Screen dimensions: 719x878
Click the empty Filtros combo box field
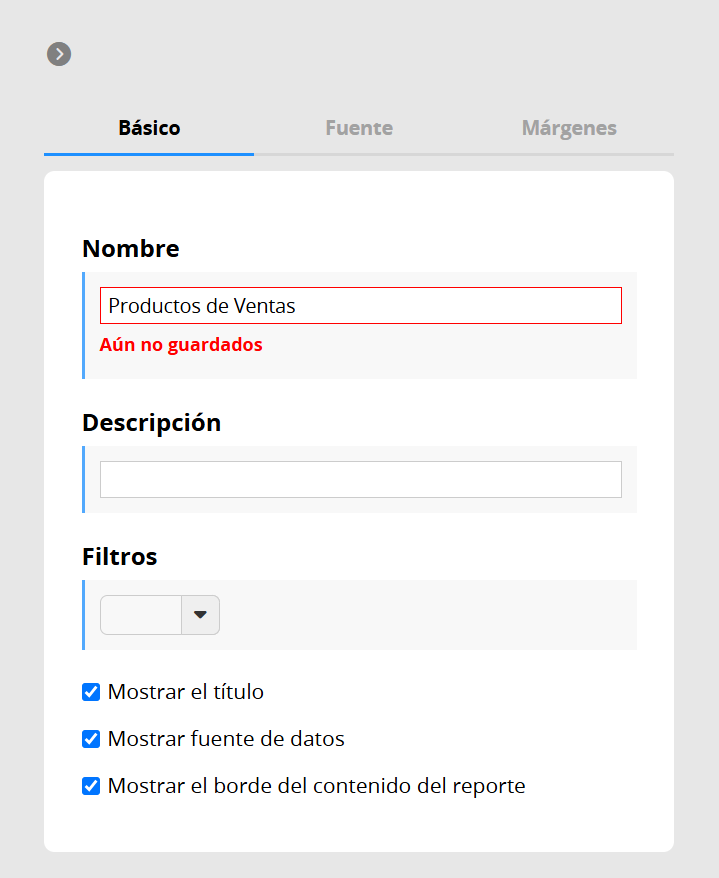click(x=141, y=615)
